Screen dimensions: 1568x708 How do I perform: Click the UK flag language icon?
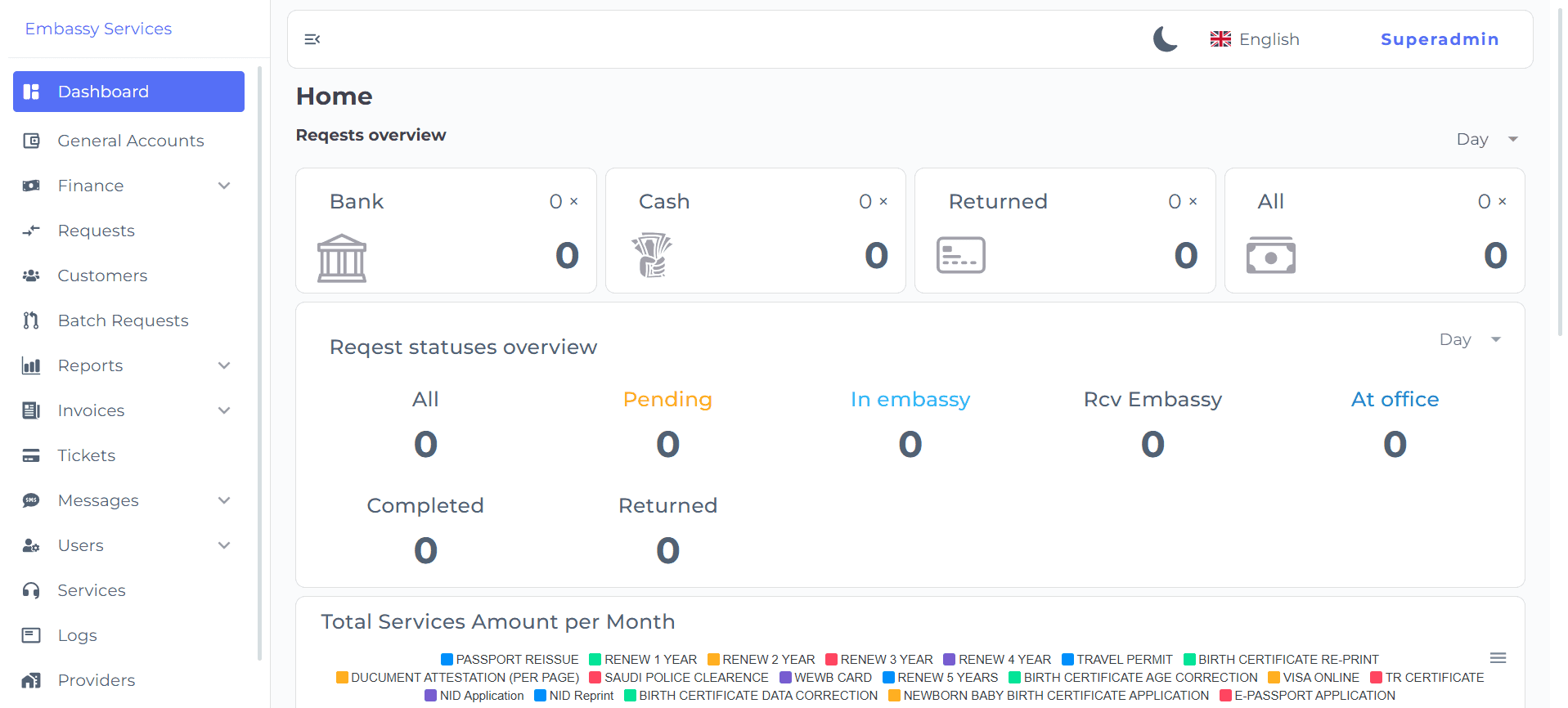[x=1220, y=39]
